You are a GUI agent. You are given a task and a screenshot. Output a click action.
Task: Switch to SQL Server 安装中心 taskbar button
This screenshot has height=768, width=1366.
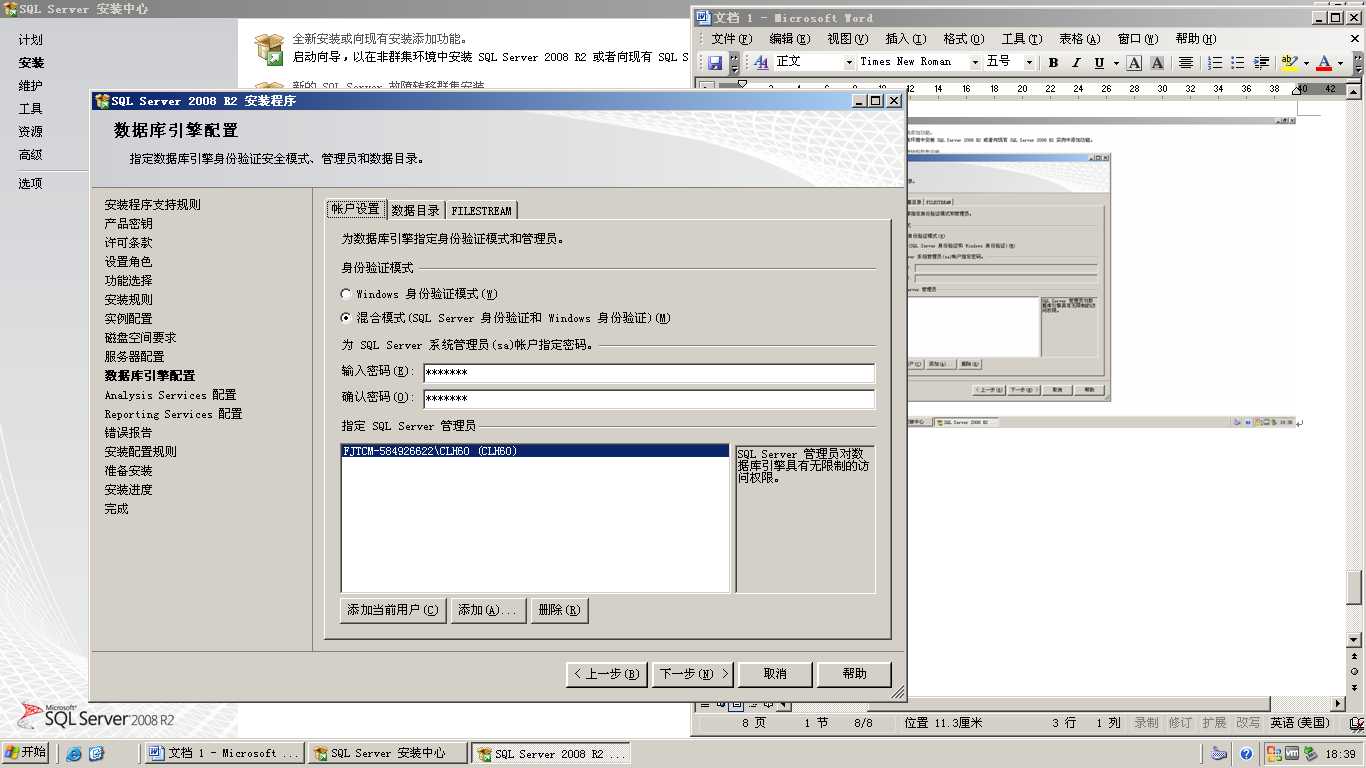(388, 754)
